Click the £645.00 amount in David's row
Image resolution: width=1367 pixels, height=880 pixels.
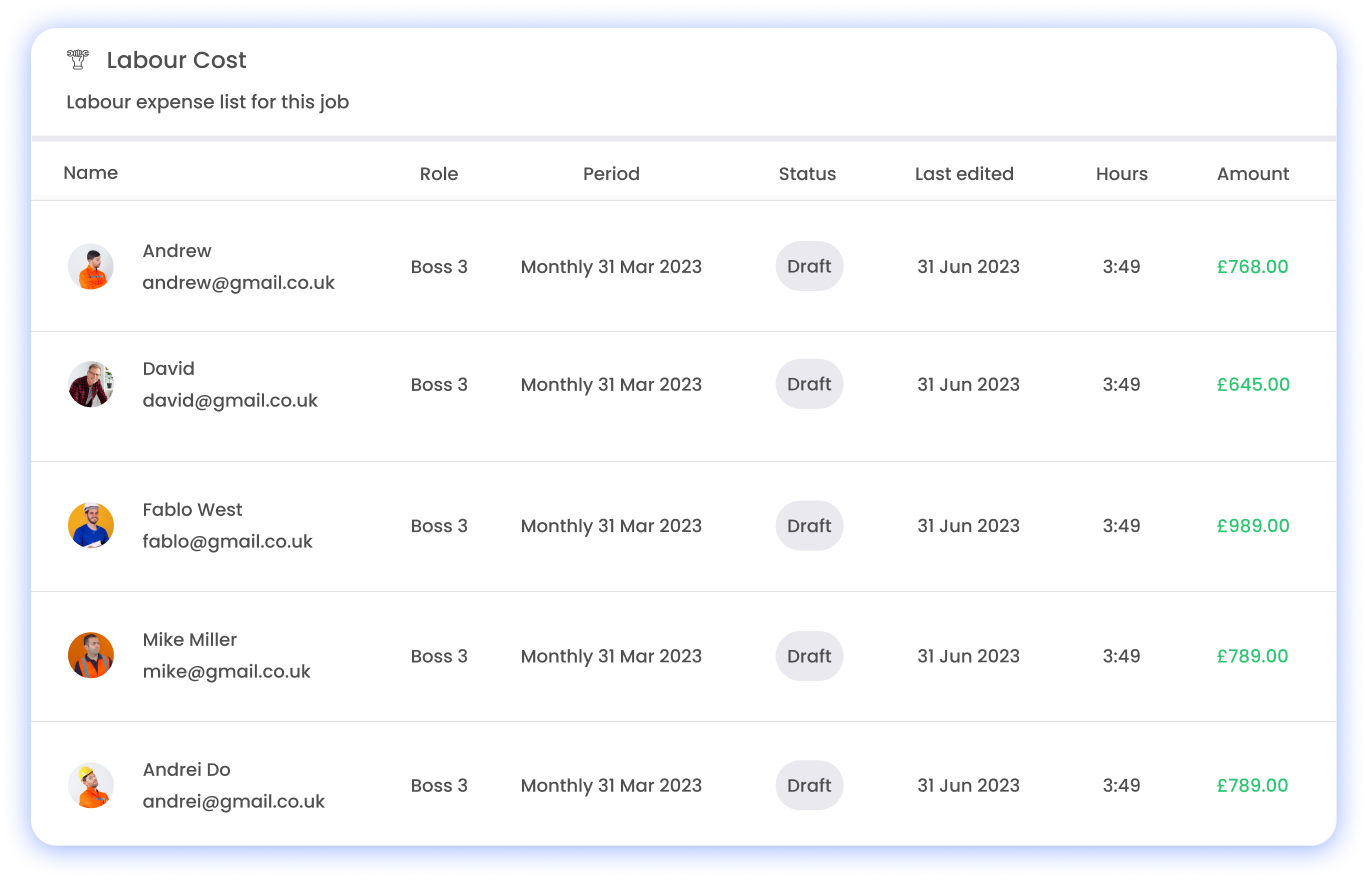[1252, 385]
